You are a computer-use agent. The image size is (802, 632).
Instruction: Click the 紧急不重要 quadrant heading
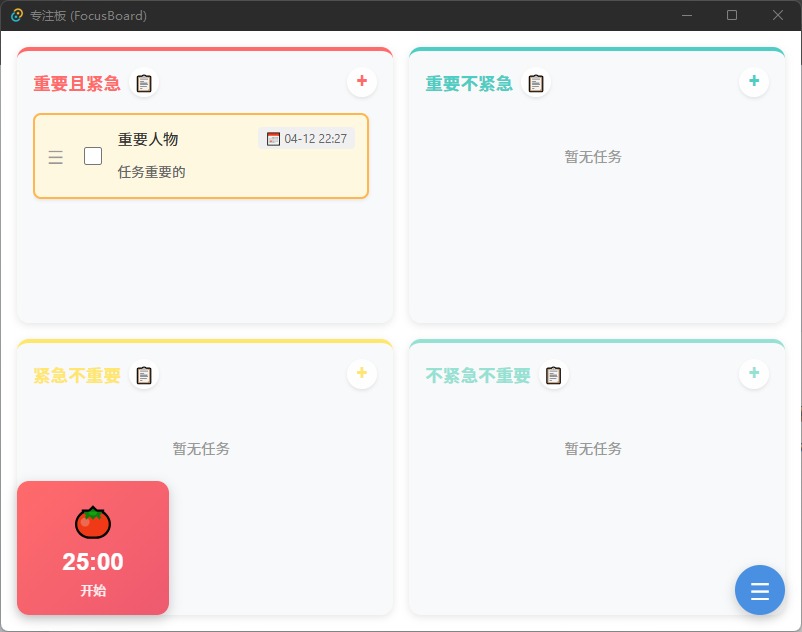(x=77, y=375)
